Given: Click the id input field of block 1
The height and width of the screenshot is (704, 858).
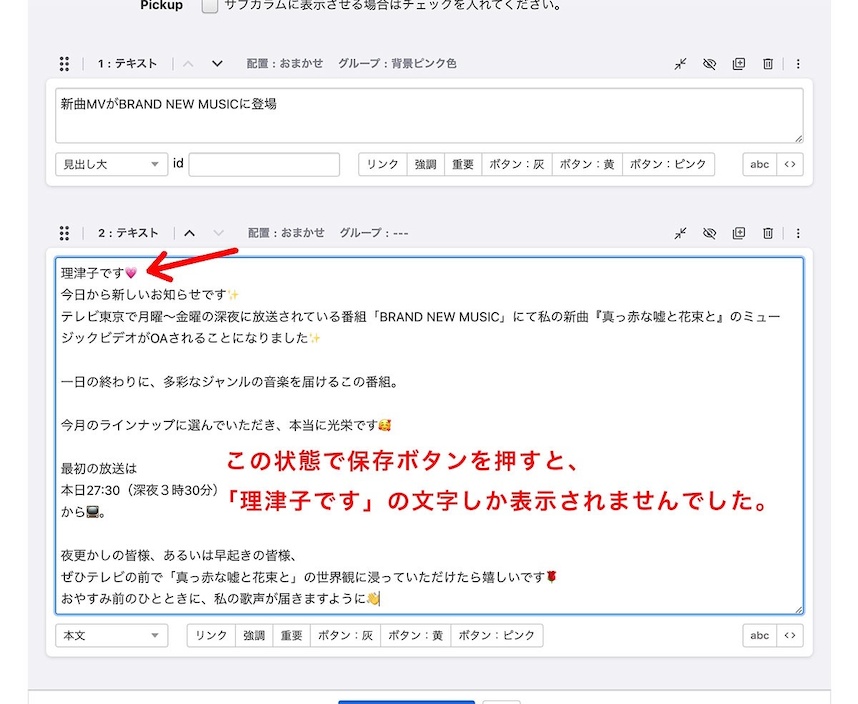Looking at the screenshot, I should coord(264,164).
